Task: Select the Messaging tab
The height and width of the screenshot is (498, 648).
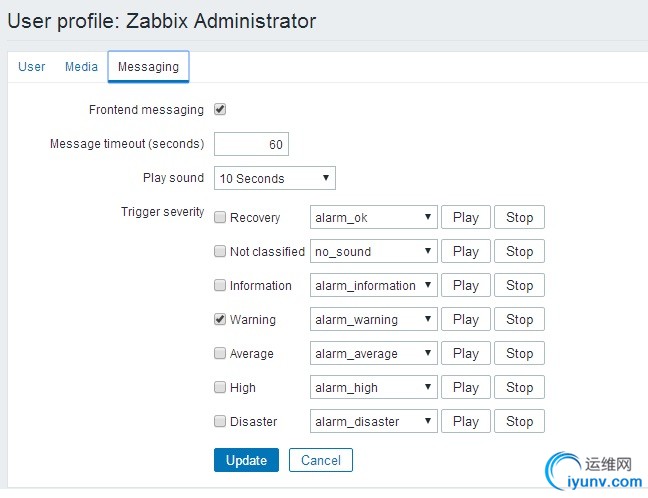Action: click(148, 67)
